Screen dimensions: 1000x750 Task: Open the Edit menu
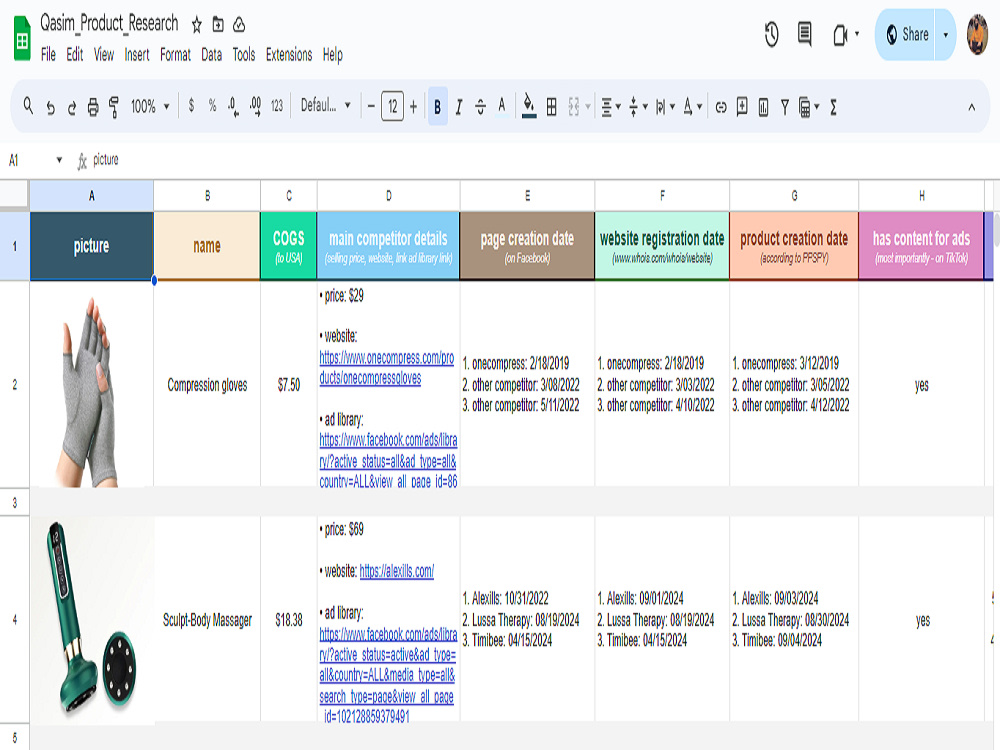(75, 55)
